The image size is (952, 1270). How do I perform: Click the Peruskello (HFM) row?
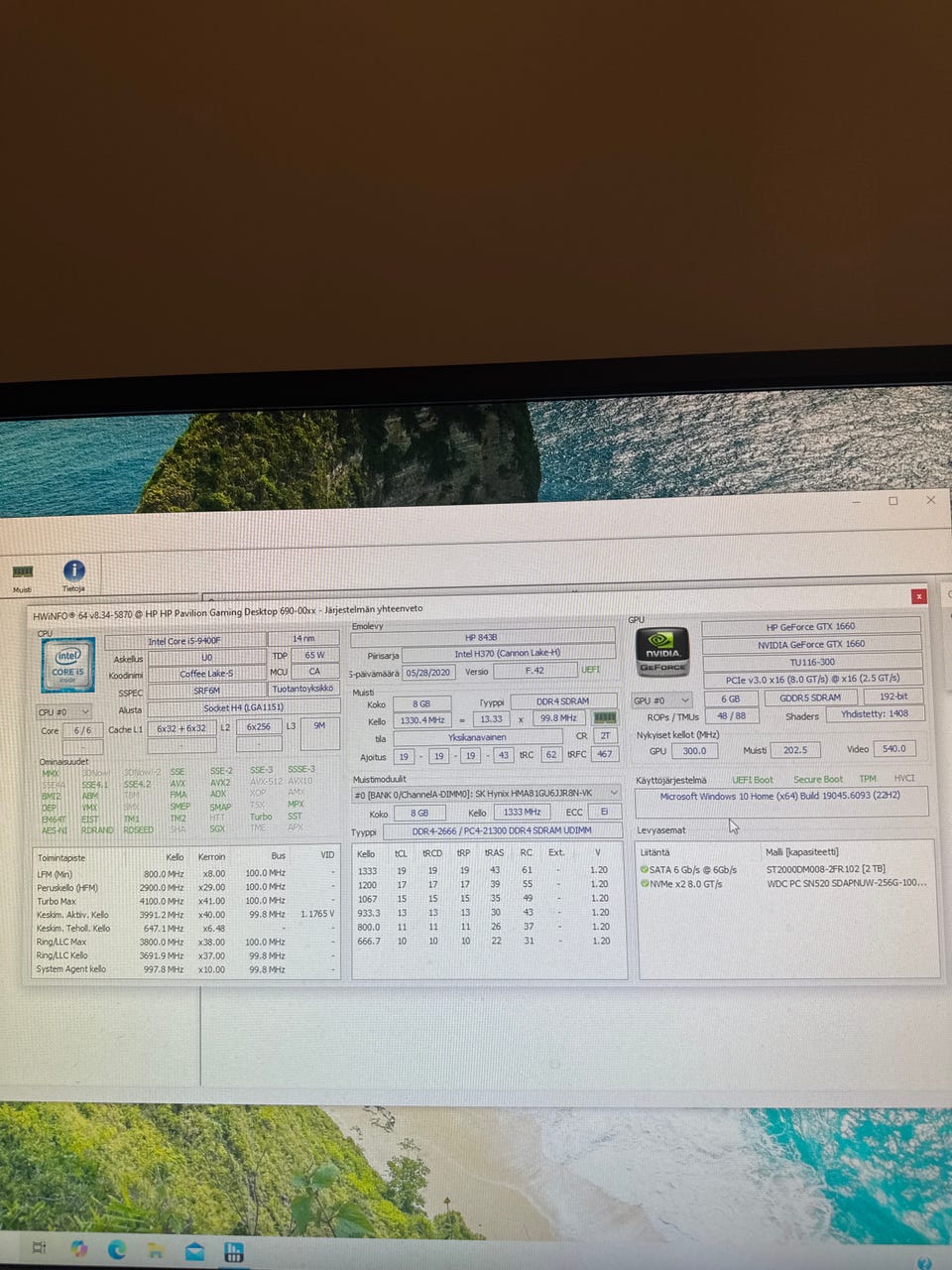click(x=185, y=887)
